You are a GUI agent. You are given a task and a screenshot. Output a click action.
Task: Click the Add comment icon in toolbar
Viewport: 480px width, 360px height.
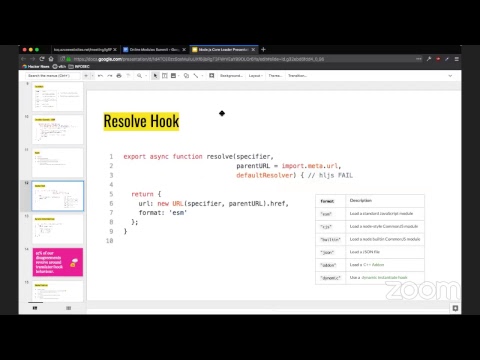click(x=212, y=76)
